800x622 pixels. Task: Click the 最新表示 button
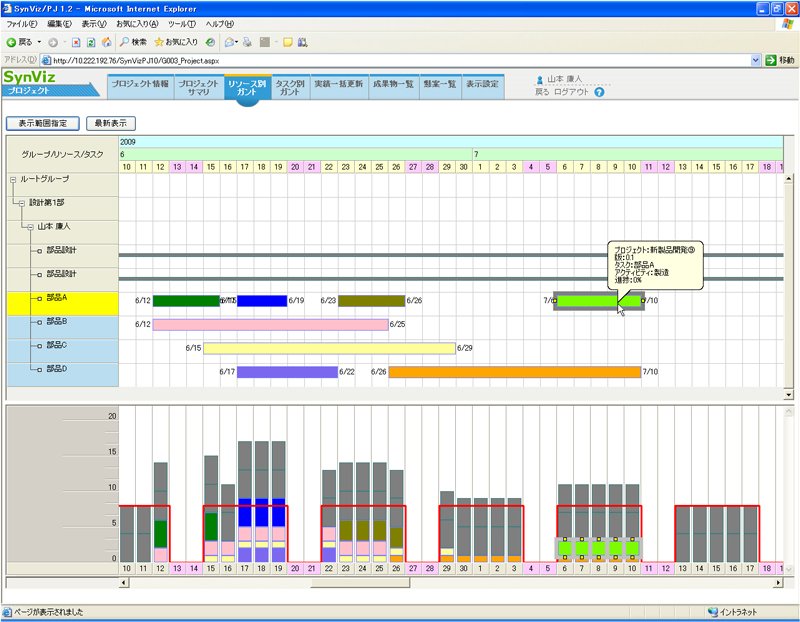(111, 123)
